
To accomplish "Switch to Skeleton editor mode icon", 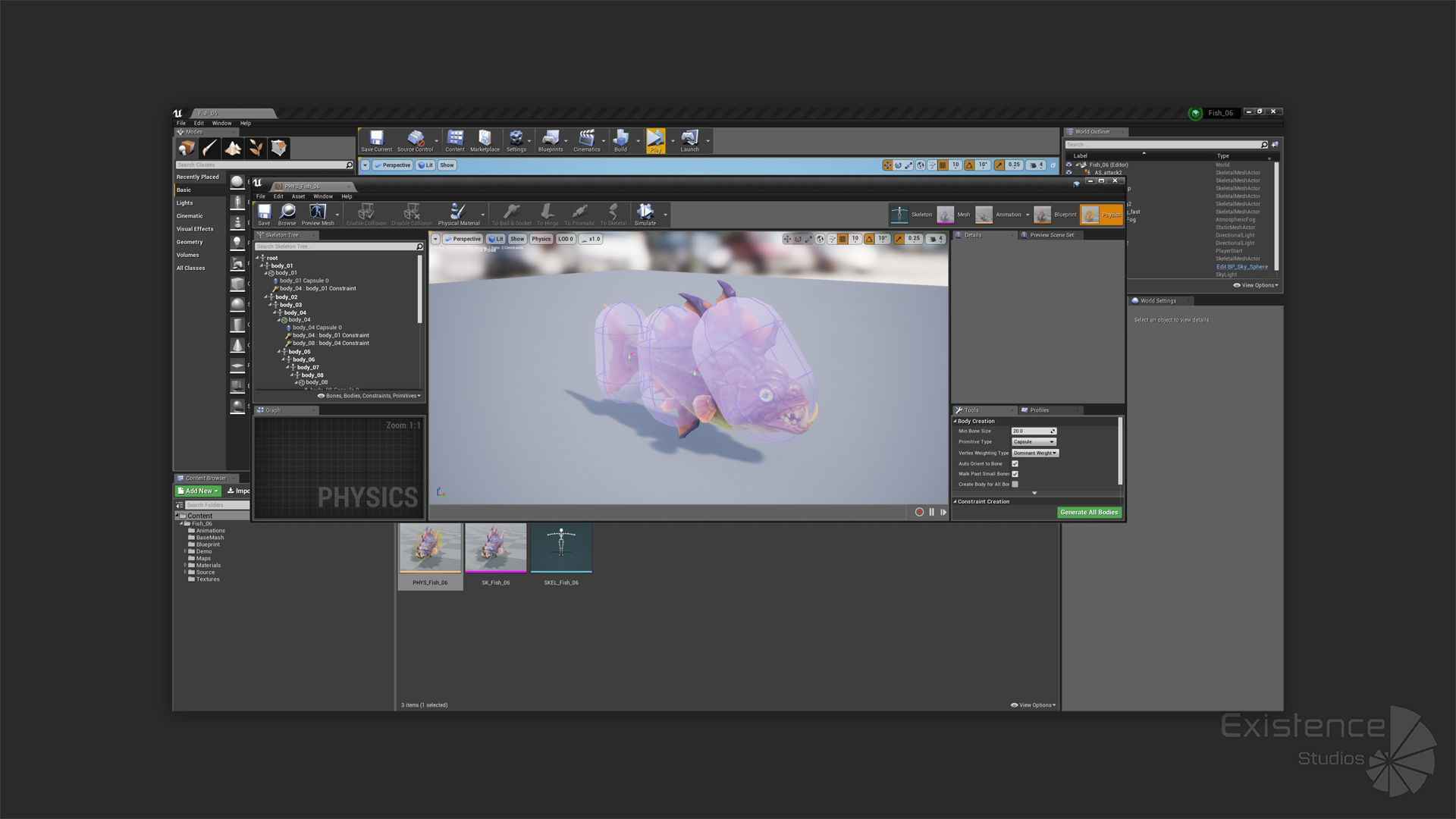I will click(899, 215).
